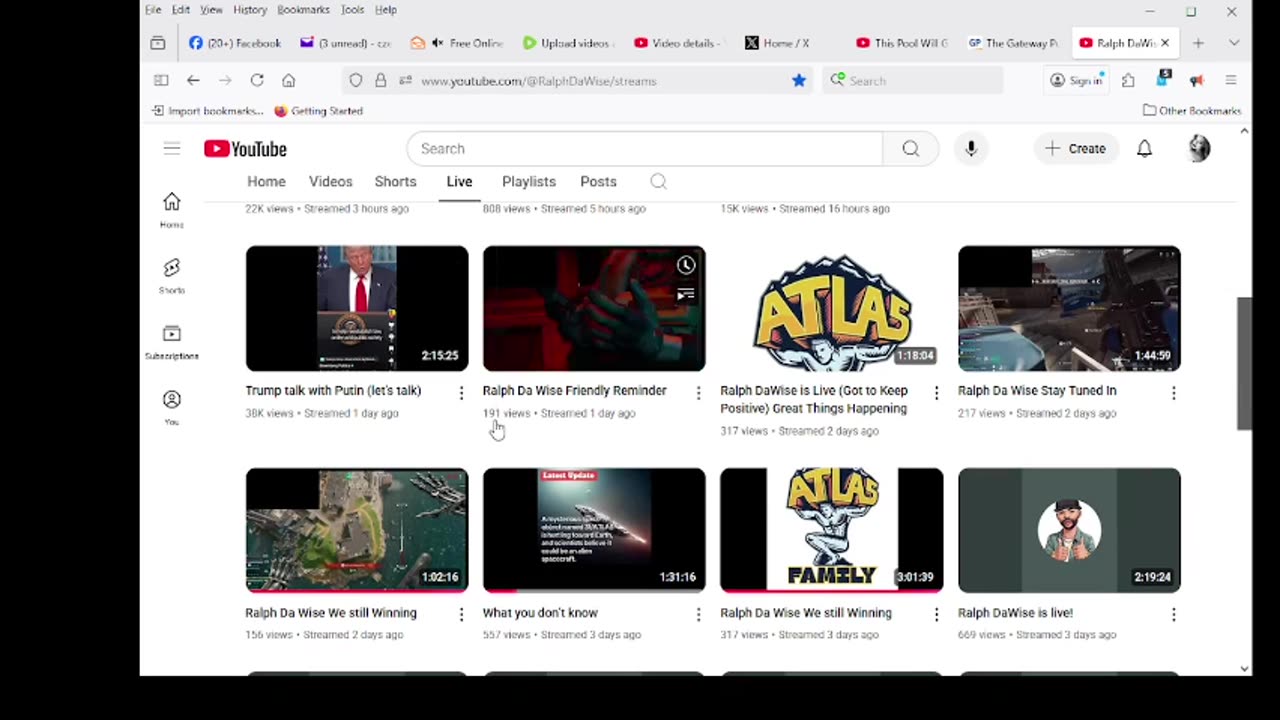
Task: Add Friendly Reminder video to queue
Action: pos(686,294)
